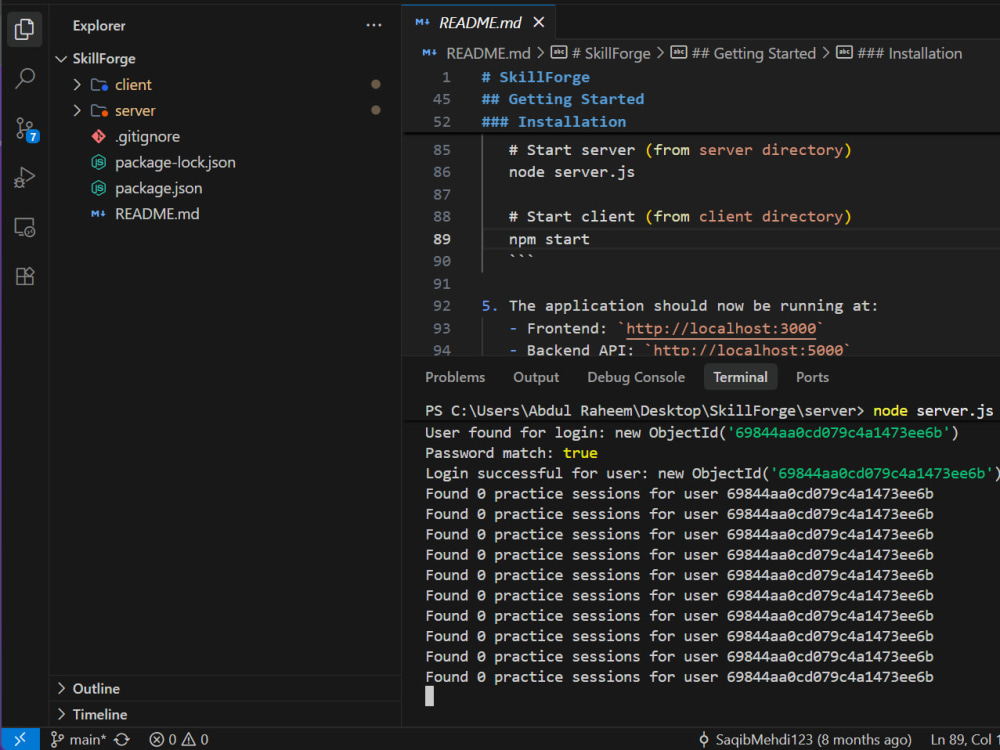Click the server folder icon
Image resolution: width=1000 pixels, height=750 pixels.
point(99,111)
